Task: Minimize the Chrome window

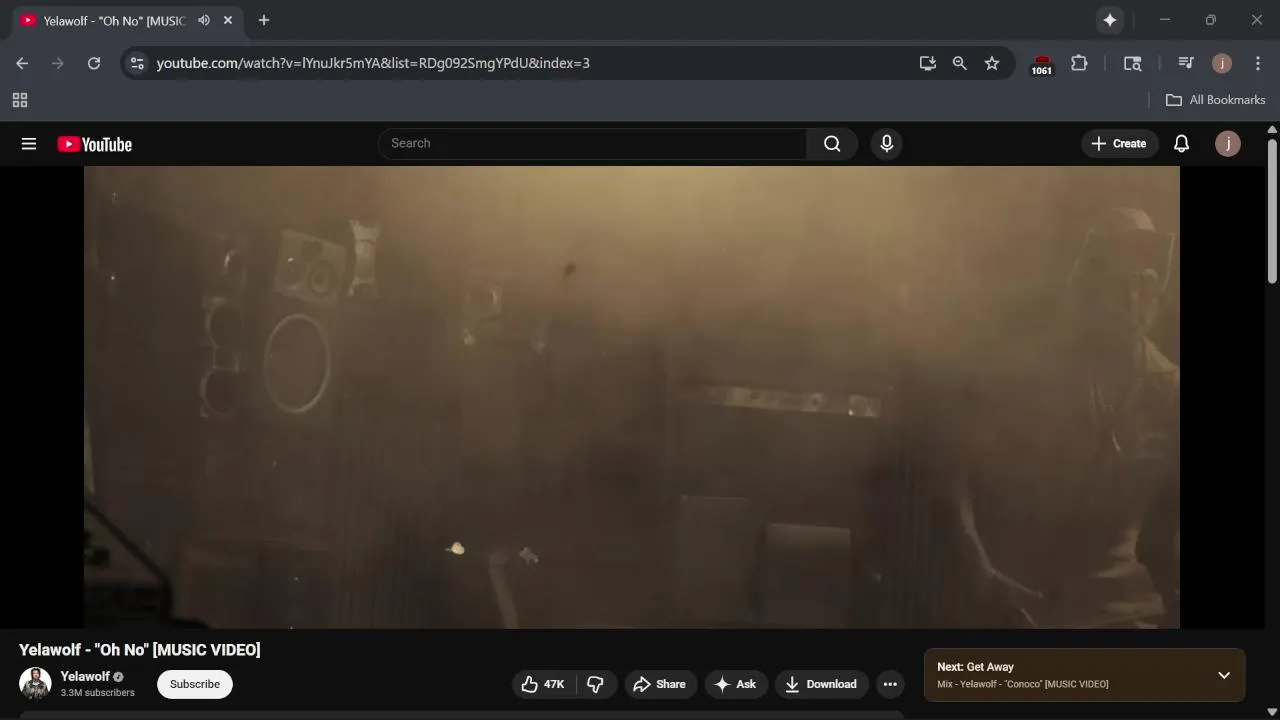Action: coord(1164,20)
